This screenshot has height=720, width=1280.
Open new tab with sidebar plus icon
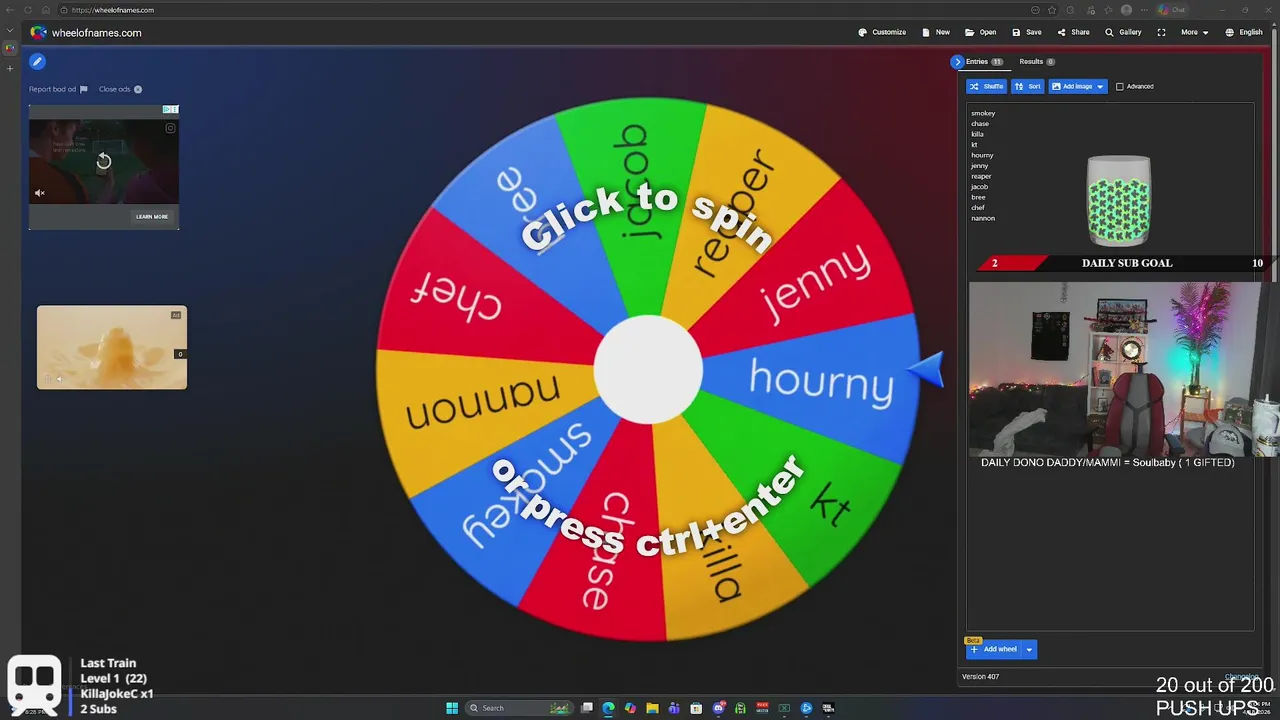coord(10,68)
